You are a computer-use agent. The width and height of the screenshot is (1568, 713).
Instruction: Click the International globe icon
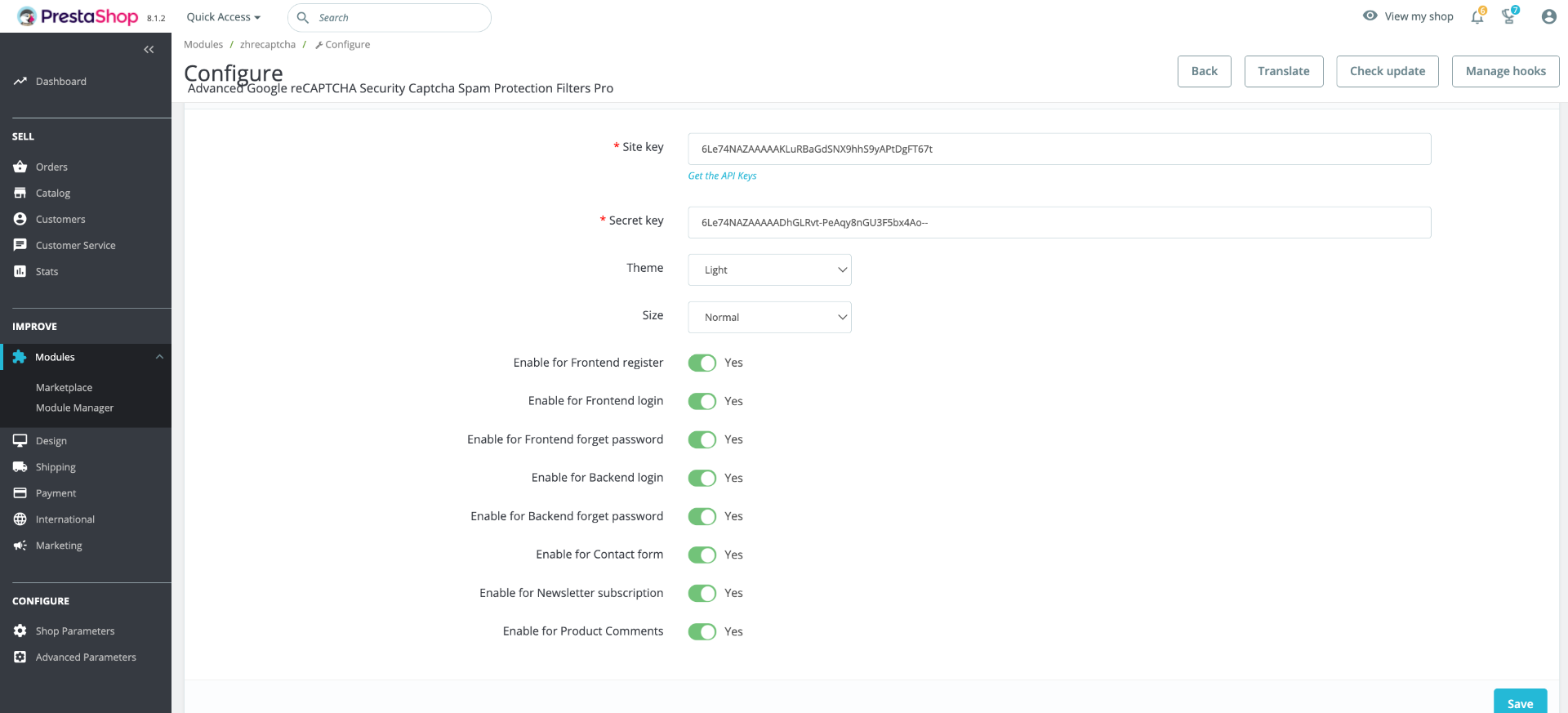[20, 519]
